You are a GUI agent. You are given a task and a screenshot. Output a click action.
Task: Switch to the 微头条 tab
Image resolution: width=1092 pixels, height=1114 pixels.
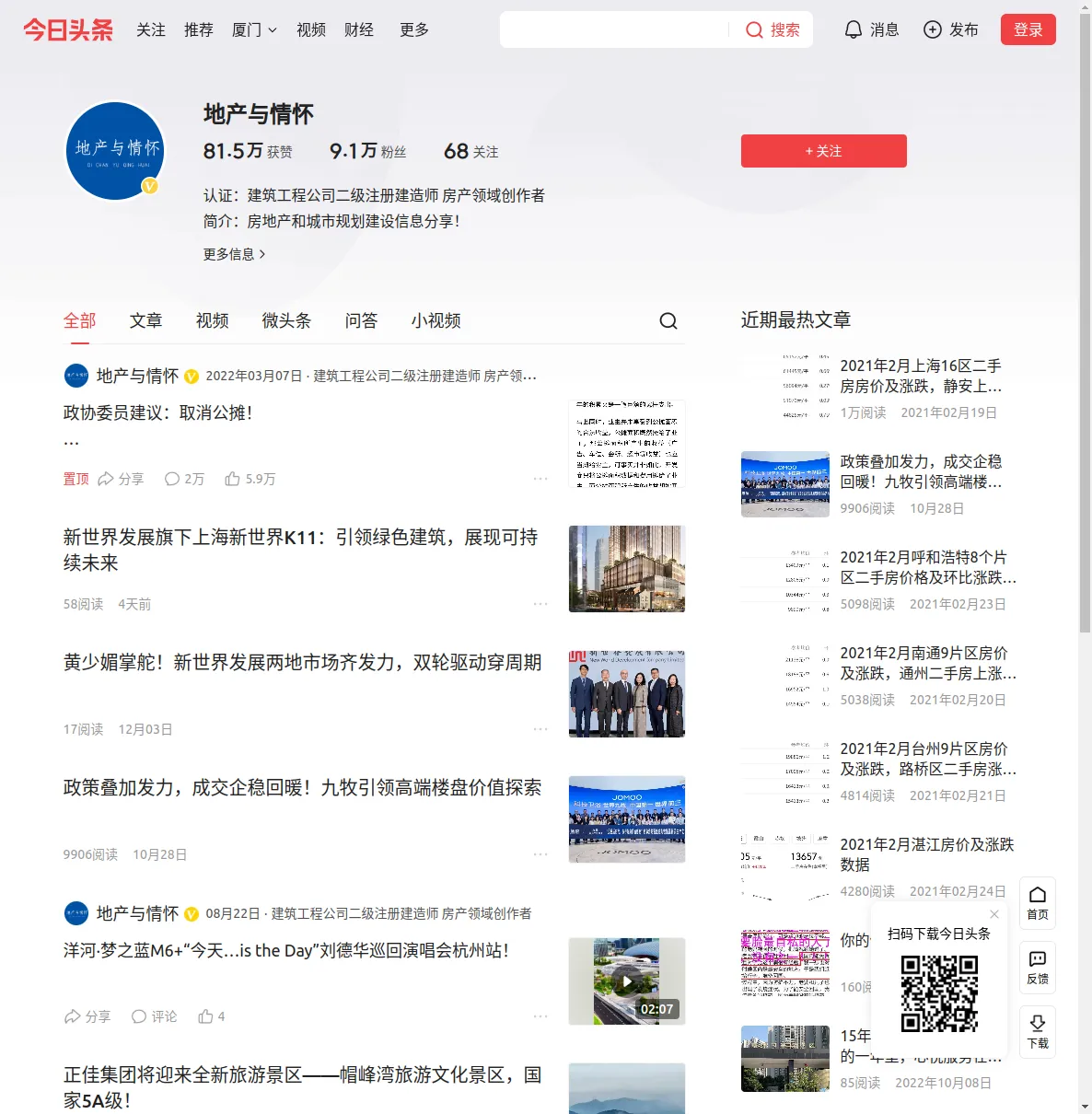click(x=286, y=320)
